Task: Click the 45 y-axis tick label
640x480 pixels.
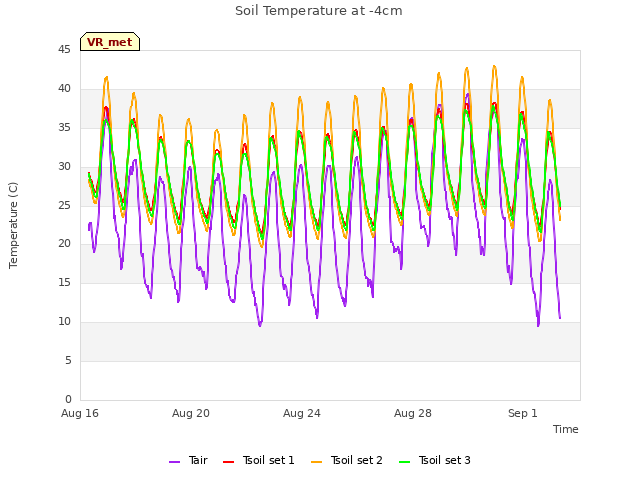Action: [64, 50]
